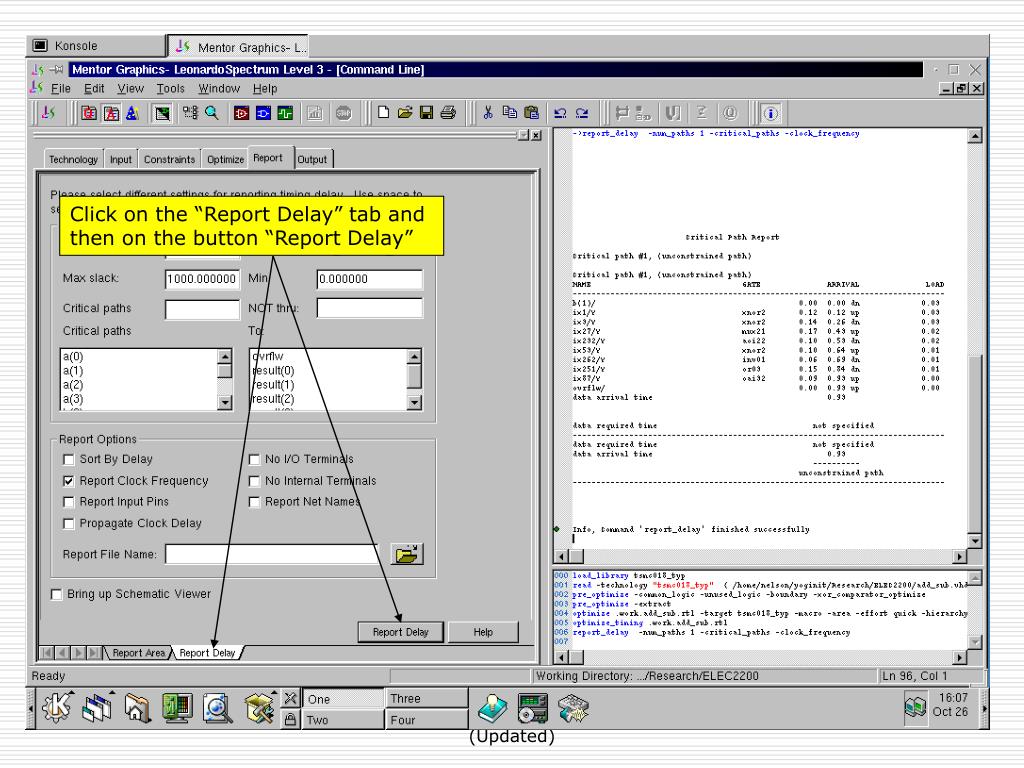
Task: Uncheck Report Clock Frequency option
Action: [69, 481]
